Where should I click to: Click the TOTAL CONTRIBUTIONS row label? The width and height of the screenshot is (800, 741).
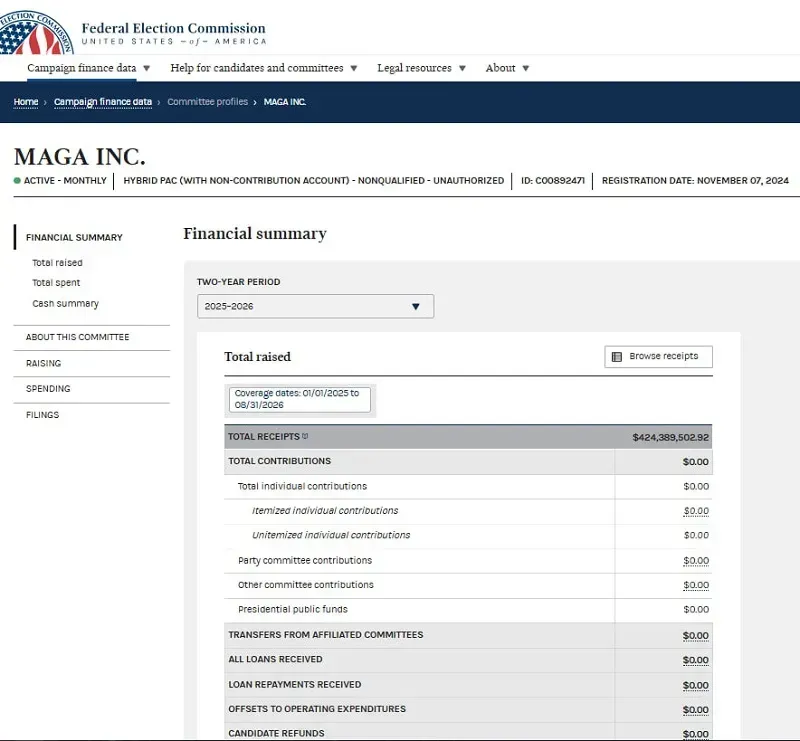pos(280,461)
